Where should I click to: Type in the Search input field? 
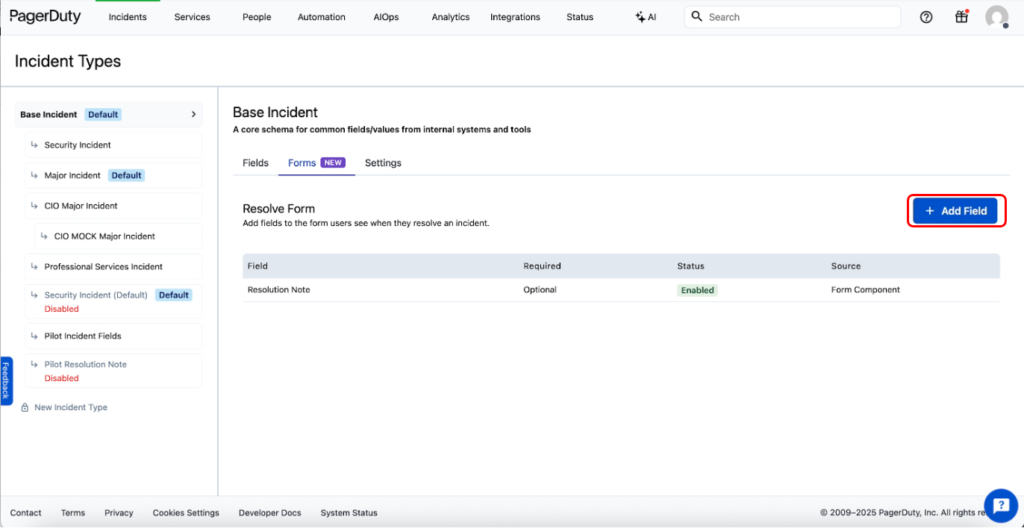tap(800, 17)
